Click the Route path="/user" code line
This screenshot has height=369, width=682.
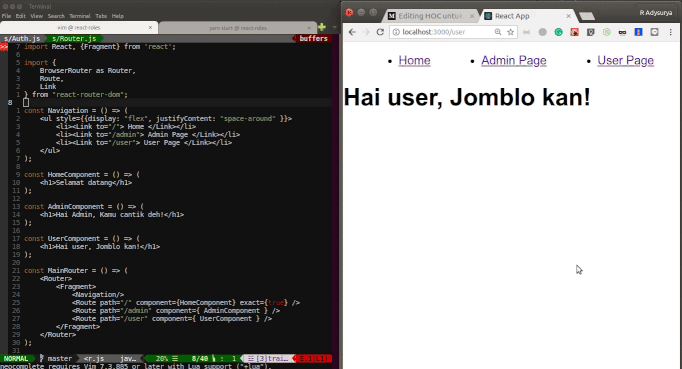pos(172,319)
